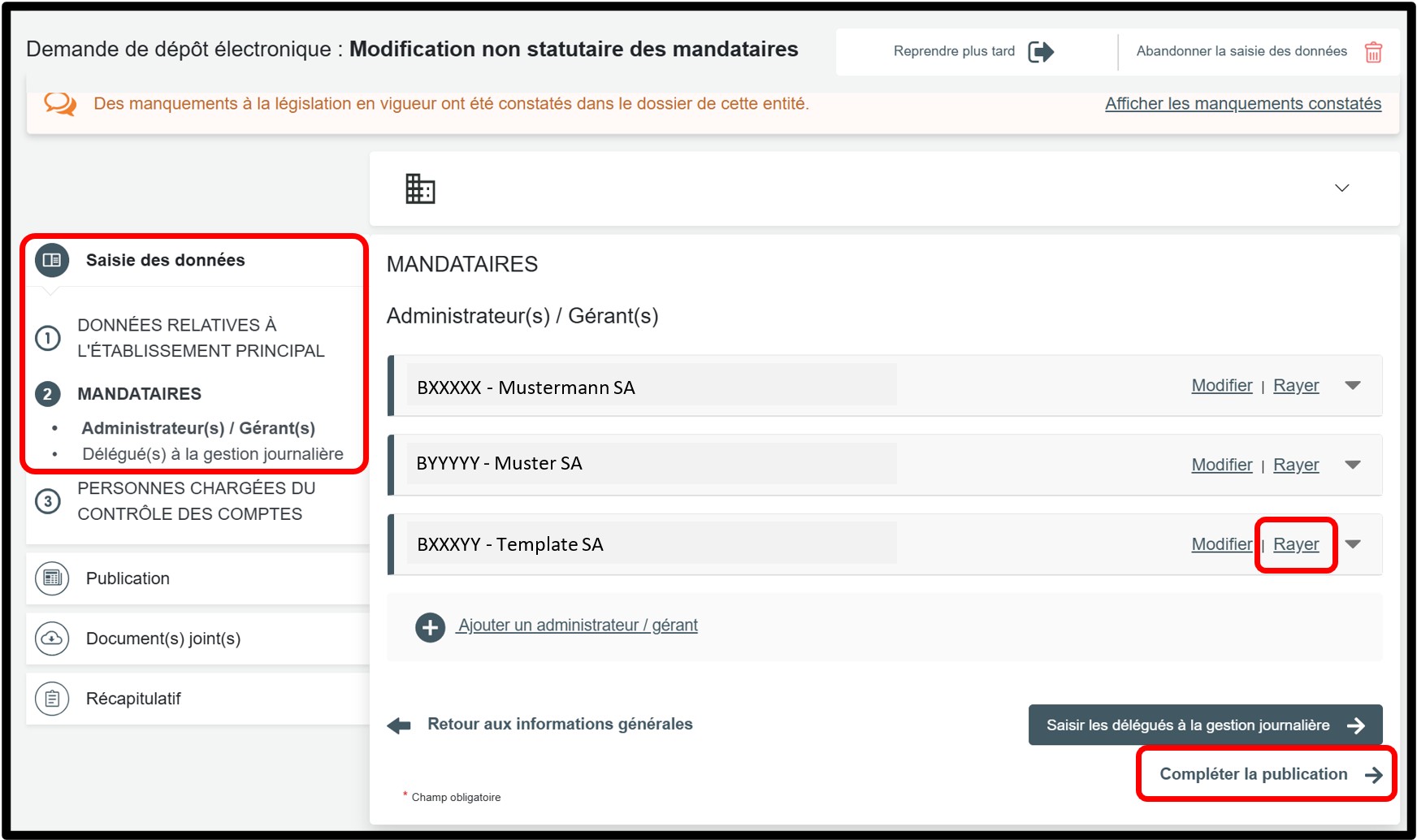Image resolution: width=1417 pixels, height=840 pixels.
Task: Click the Document(s) joint(s) cloud icon
Action: click(x=52, y=639)
